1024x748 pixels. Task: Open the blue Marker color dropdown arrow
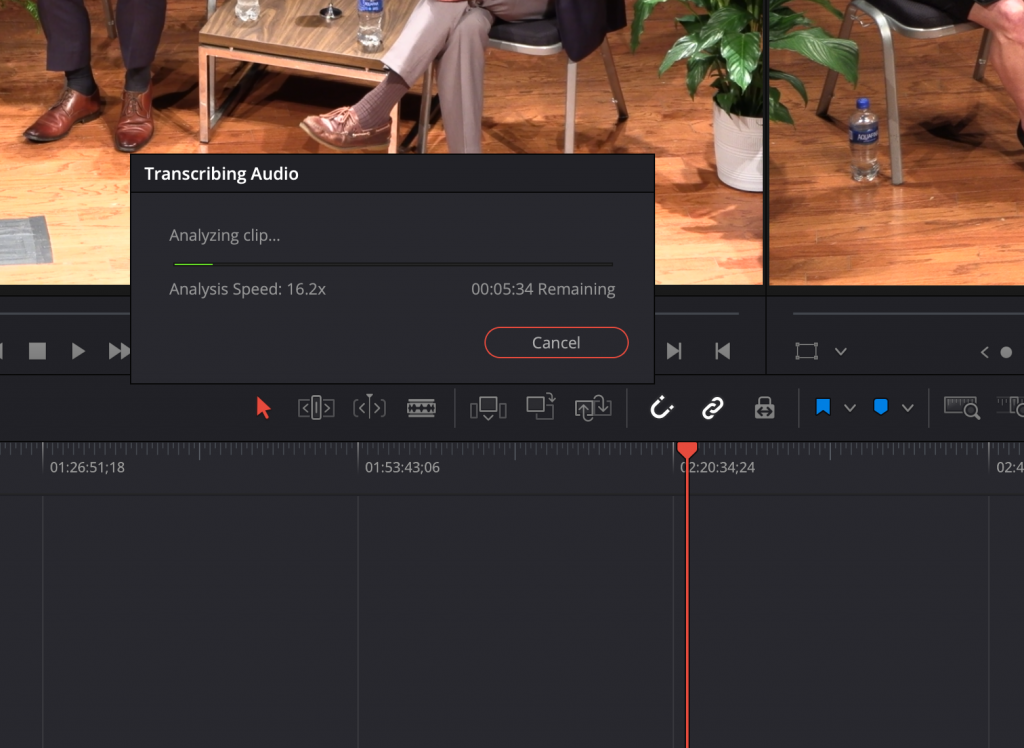[x=908, y=408]
